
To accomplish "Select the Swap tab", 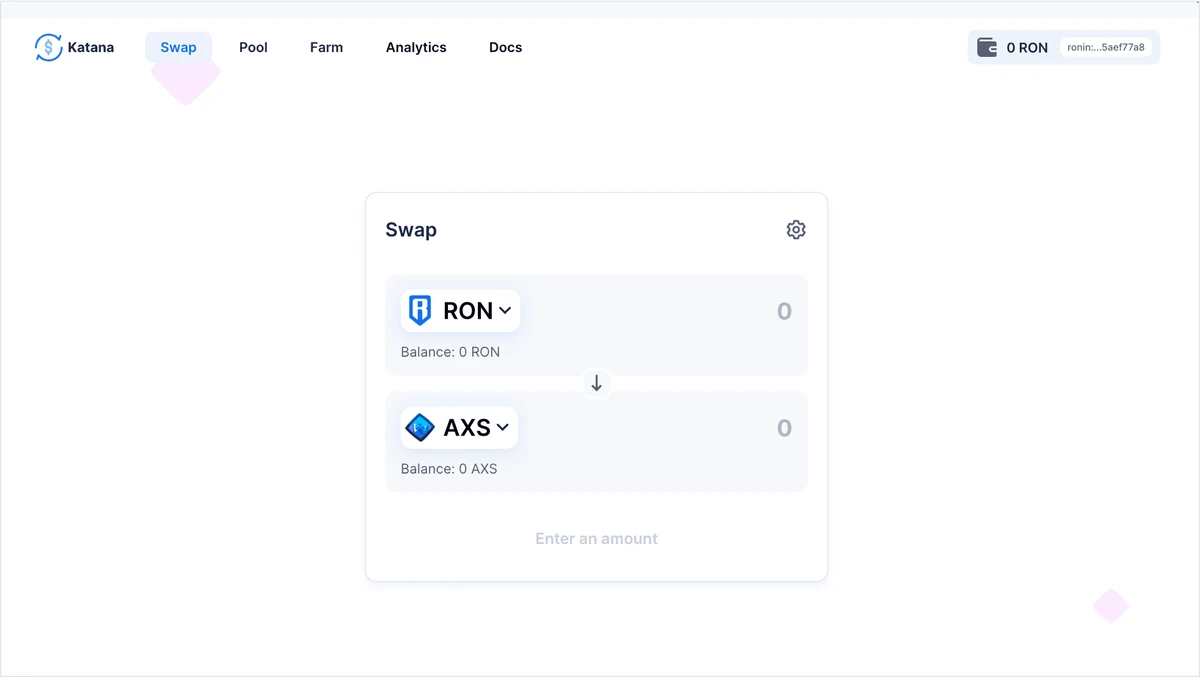I will 178,47.
